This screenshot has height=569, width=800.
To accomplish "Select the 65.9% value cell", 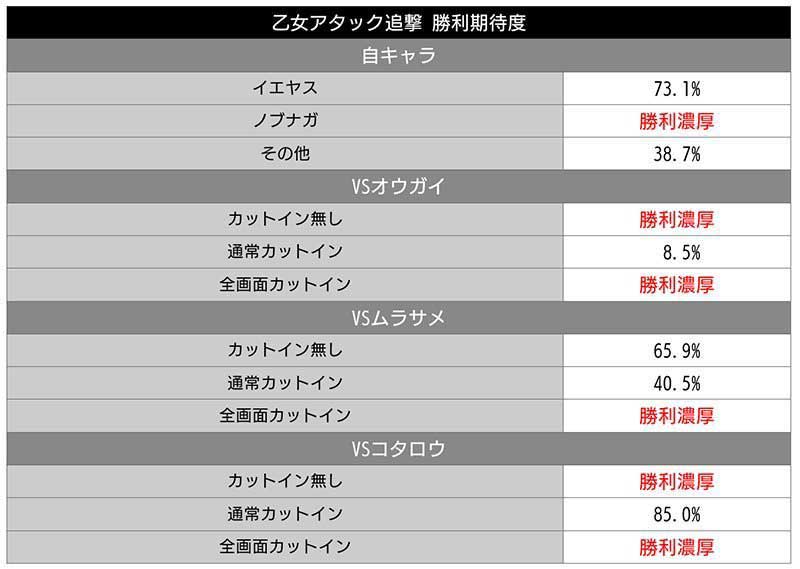I will [x=676, y=350].
